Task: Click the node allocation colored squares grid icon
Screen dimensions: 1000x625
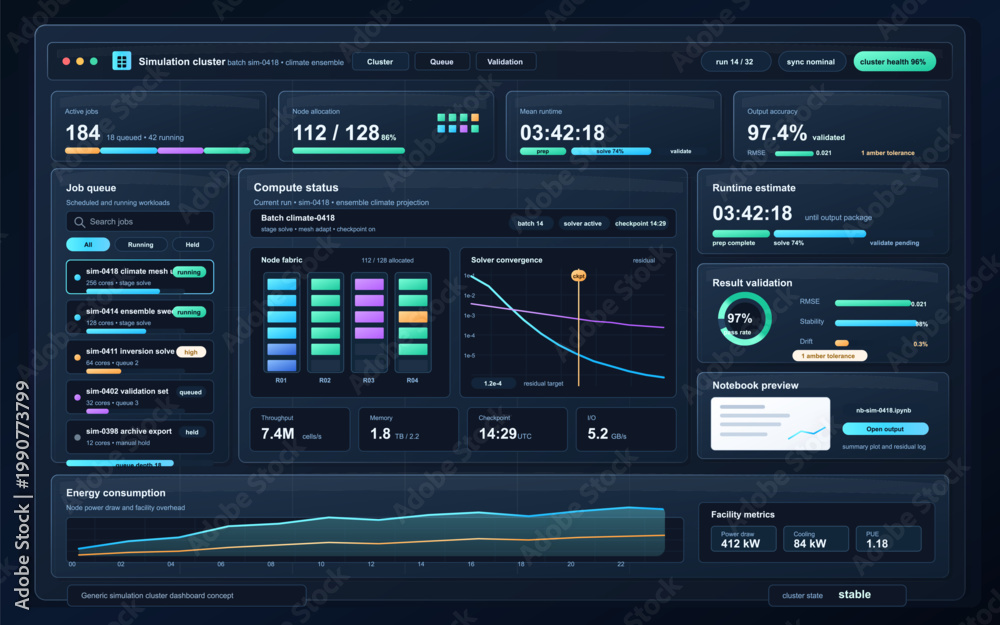Action: (458, 123)
